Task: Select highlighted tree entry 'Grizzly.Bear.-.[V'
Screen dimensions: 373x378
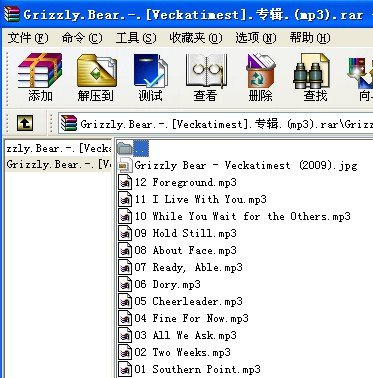Action: pos(58,164)
